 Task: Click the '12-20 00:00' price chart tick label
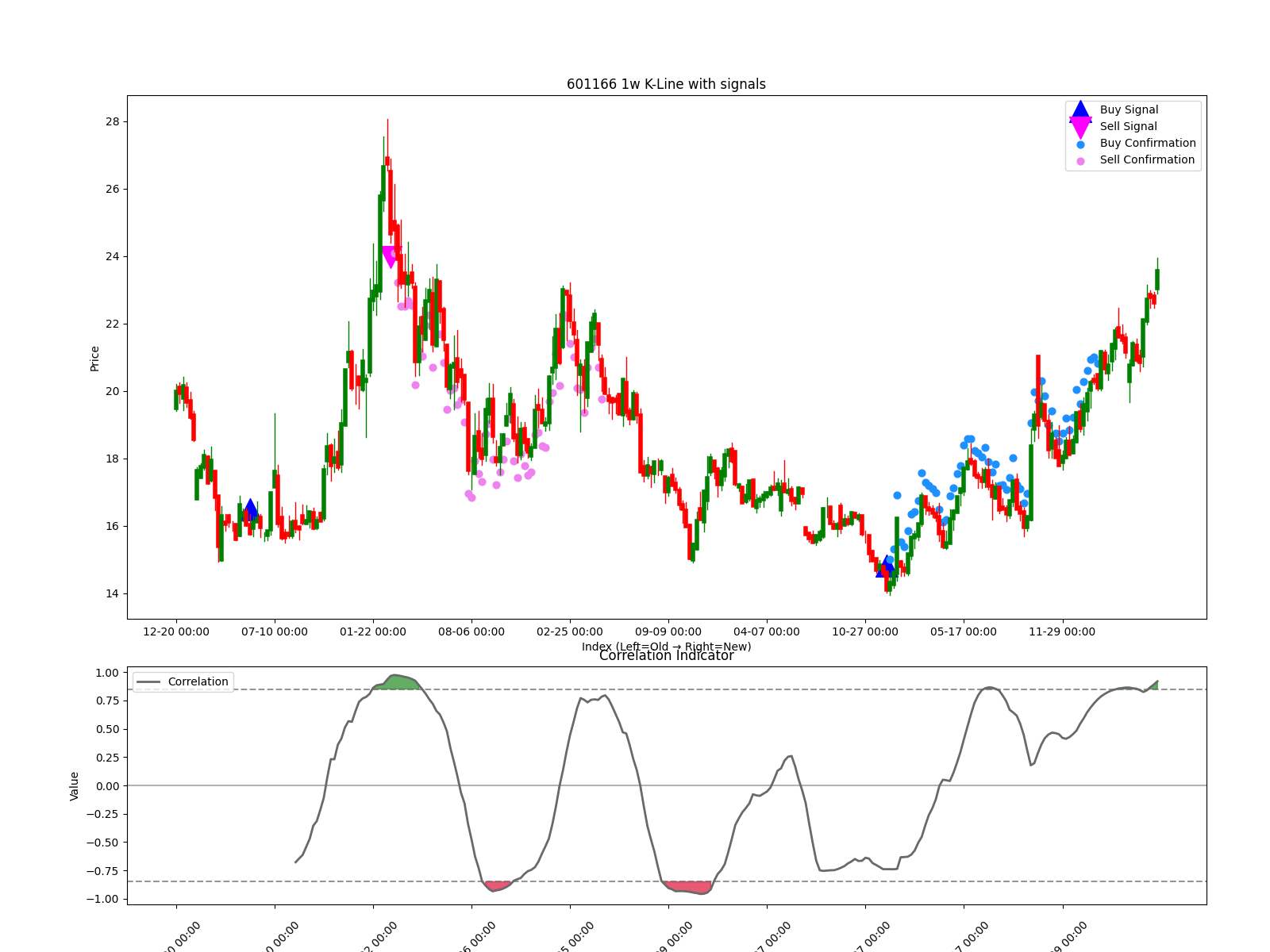176,631
